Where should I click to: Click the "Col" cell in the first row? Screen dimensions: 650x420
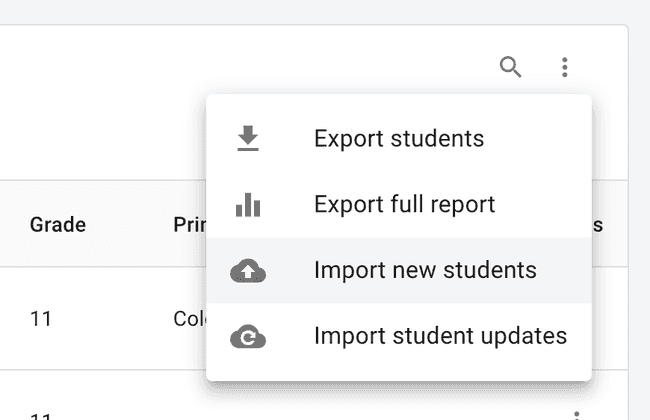[x=188, y=320]
